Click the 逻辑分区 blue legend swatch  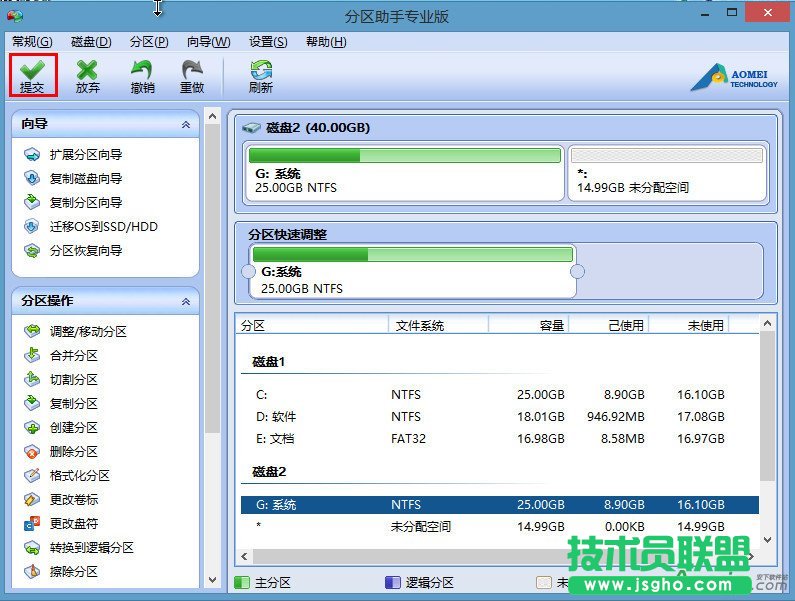[x=392, y=582]
